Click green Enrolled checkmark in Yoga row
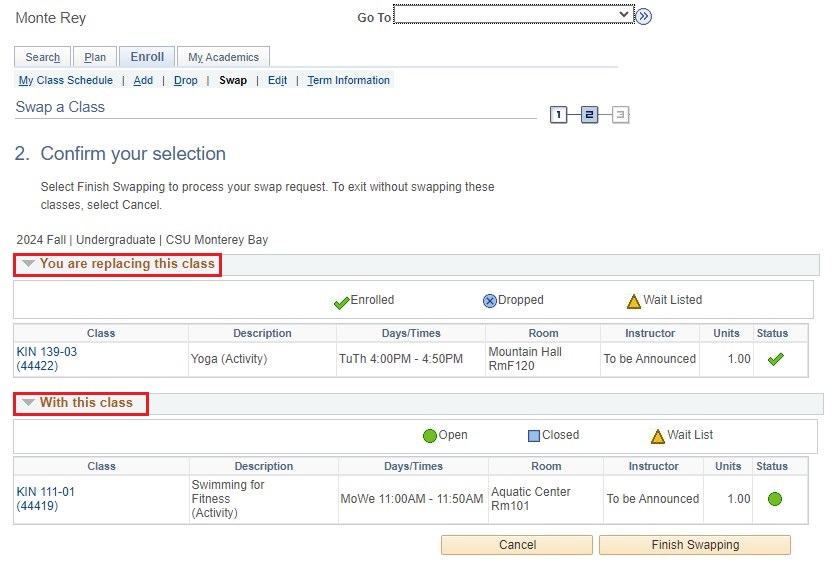 (774, 359)
